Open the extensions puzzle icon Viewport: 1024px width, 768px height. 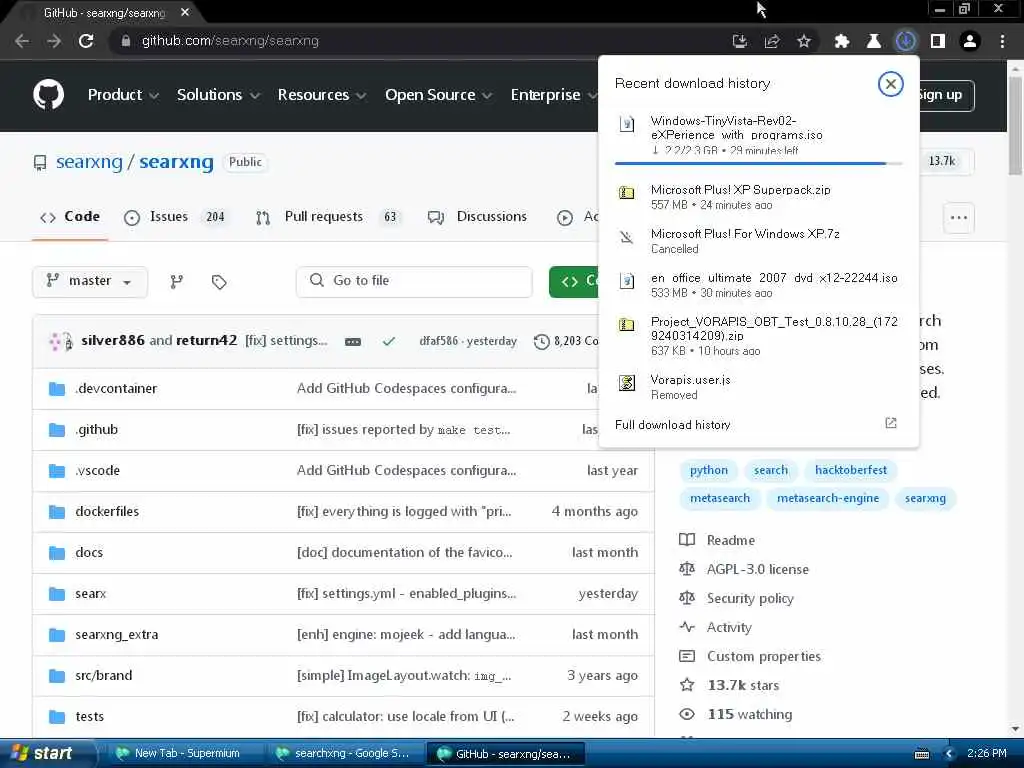842,41
